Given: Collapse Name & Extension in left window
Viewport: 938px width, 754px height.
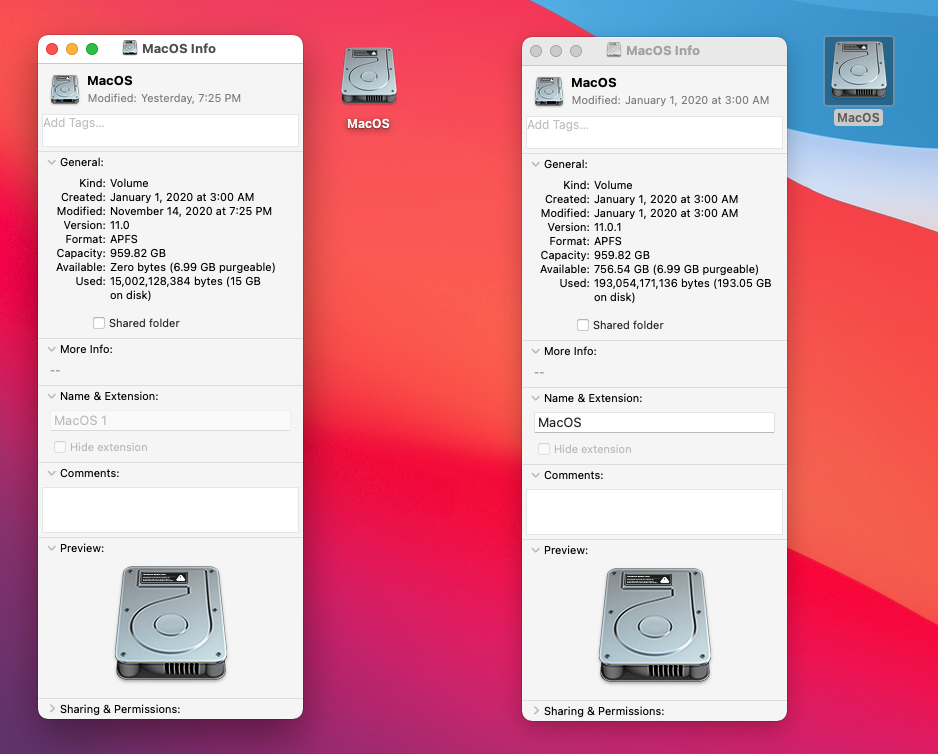Looking at the screenshot, I should [52, 396].
